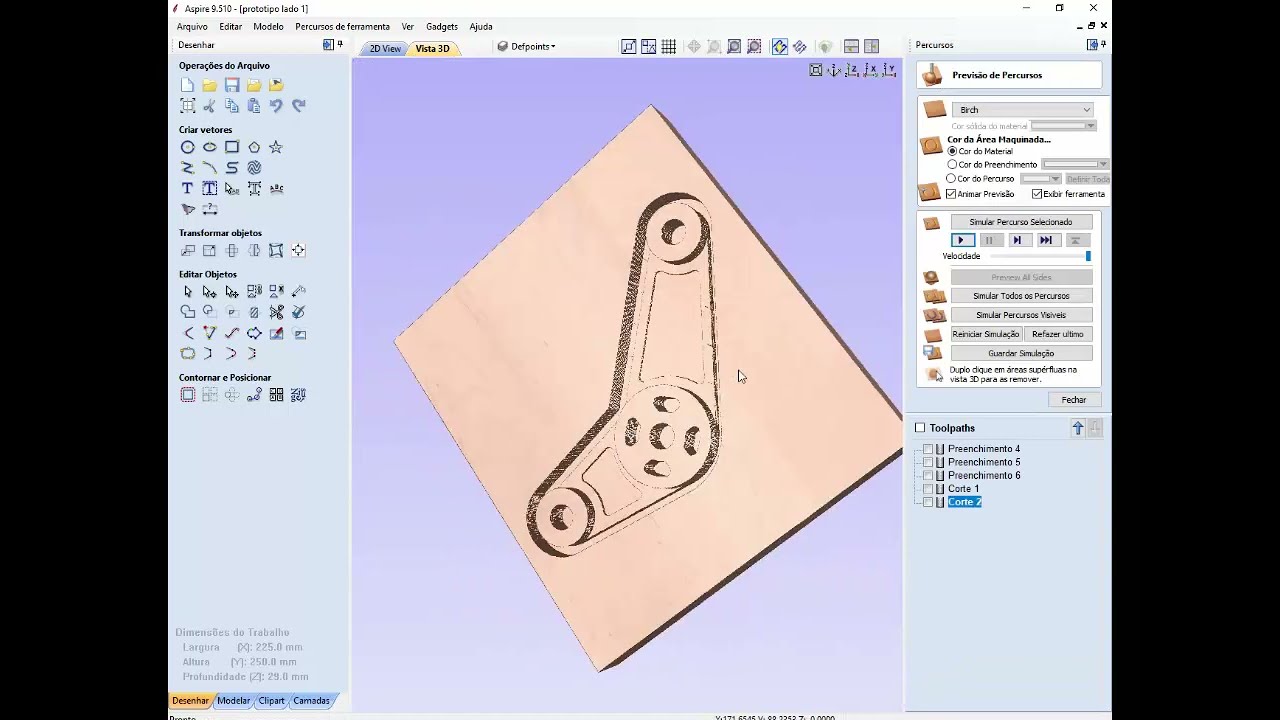Click the Reiniciar Simulação button
This screenshot has width=1280, height=720.
pyautogui.click(x=986, y=334)
